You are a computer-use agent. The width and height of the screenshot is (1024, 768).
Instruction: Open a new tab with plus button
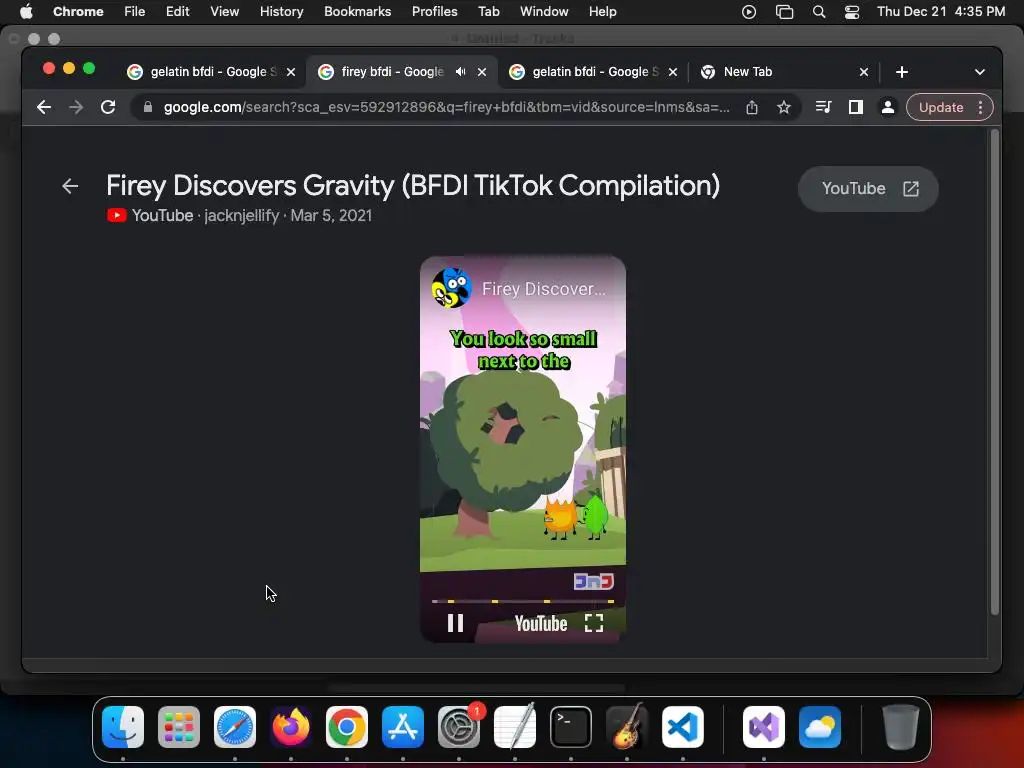click(902, 72)
